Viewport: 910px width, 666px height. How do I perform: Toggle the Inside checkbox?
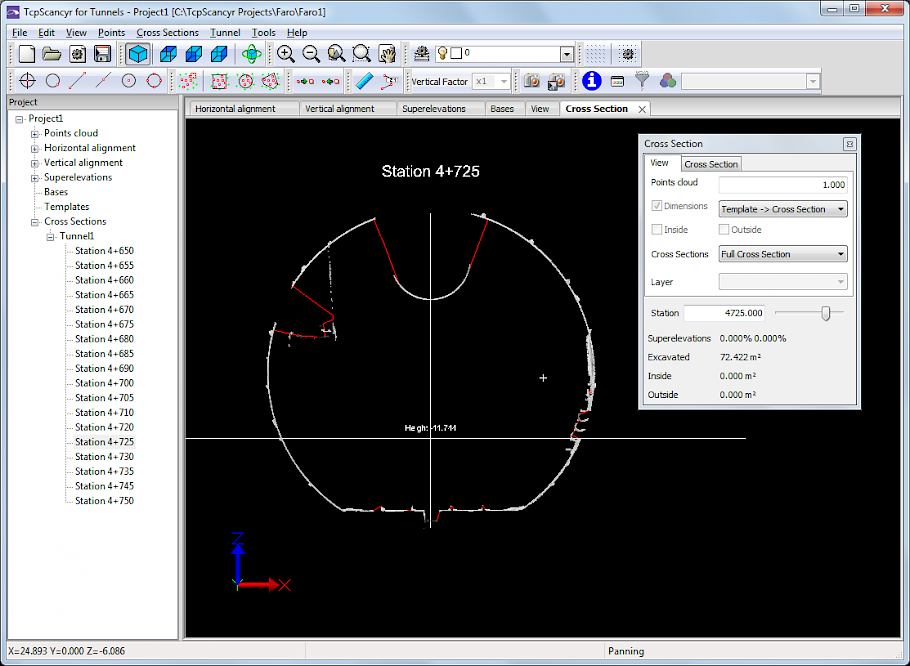(x=657, y=230)
